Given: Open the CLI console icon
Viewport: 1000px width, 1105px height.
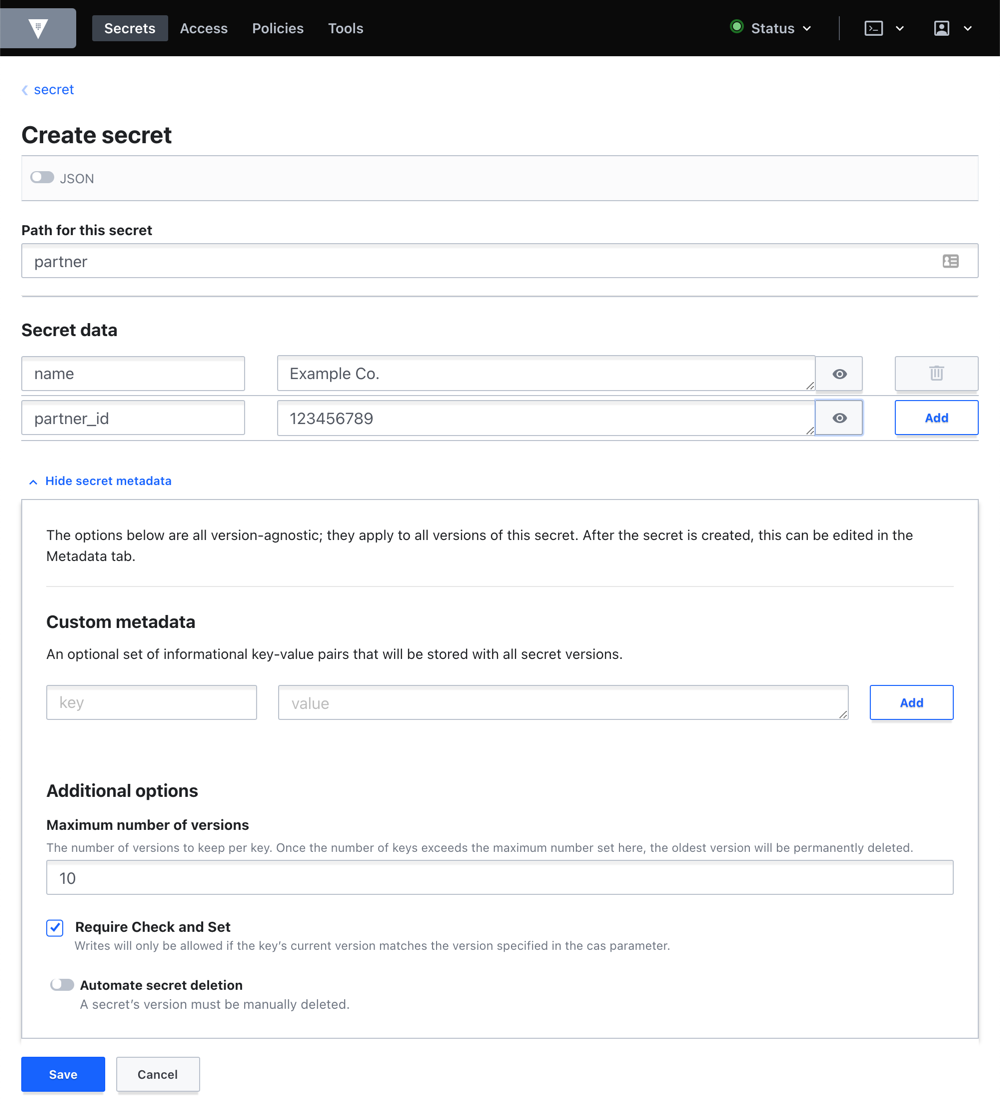Looking at the screenshot, I should (x=875, y=28).
